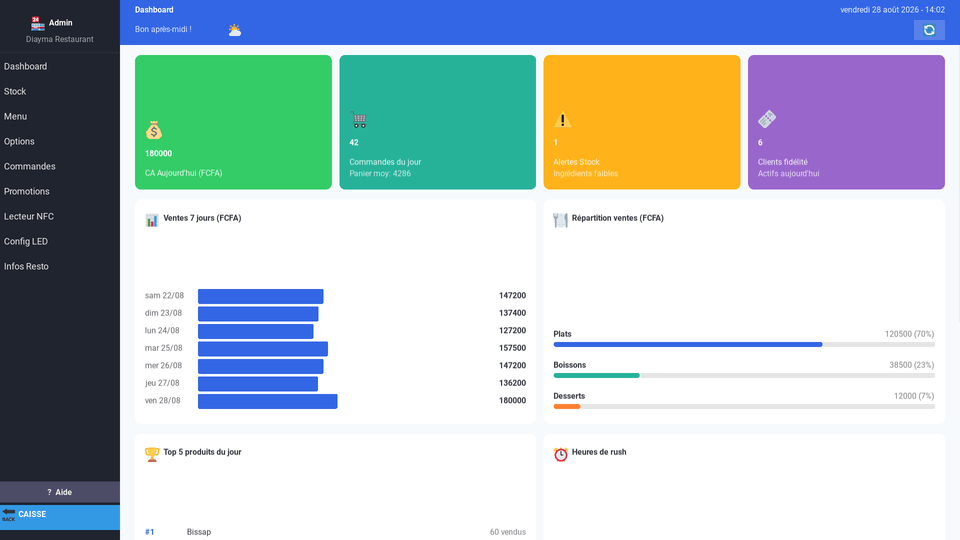Screen dimensions: 960x540
Task: Click the trophy icon beside Top 5 produits
Action: [152, 454]
